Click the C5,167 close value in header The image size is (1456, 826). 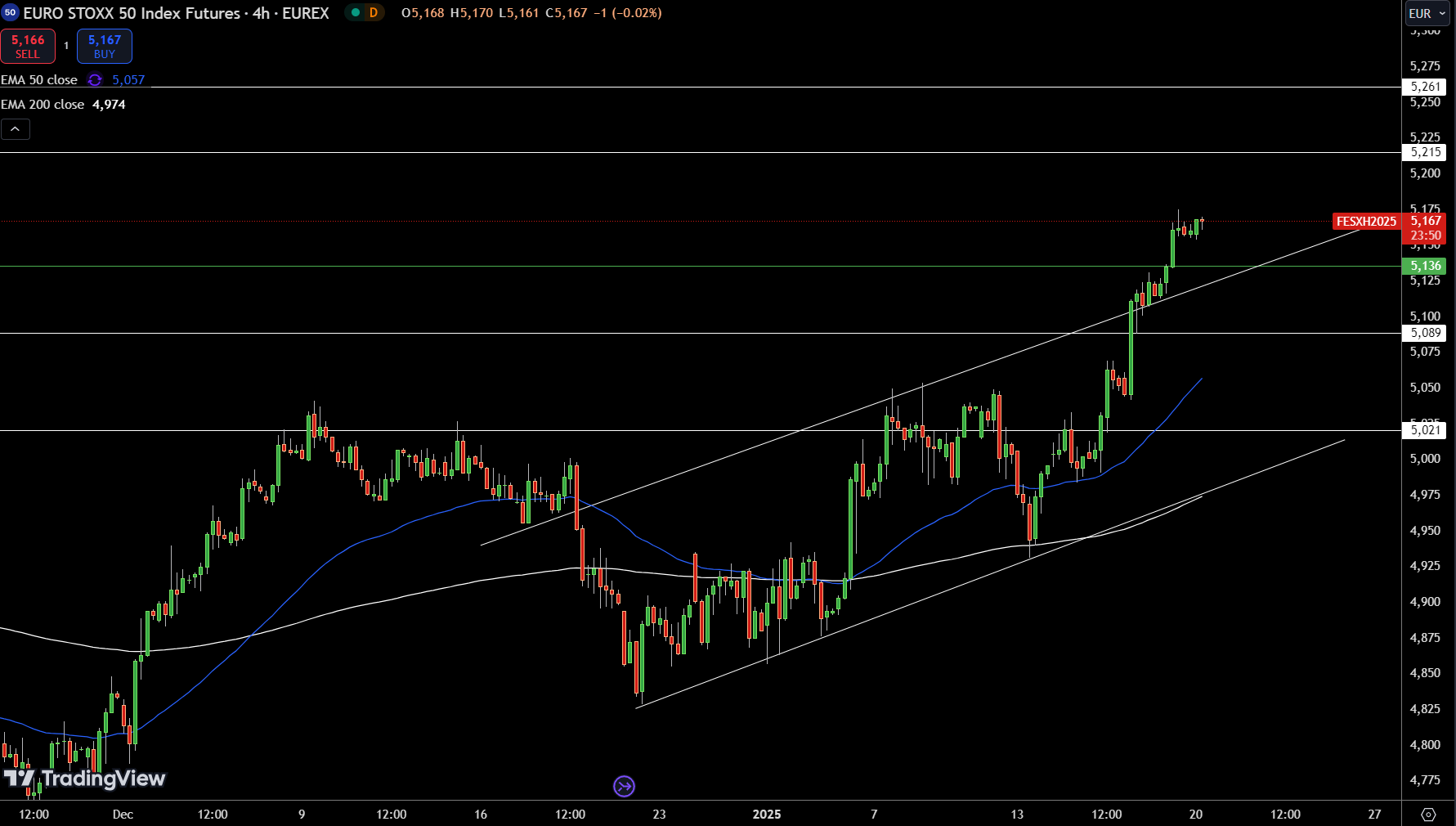567,13
